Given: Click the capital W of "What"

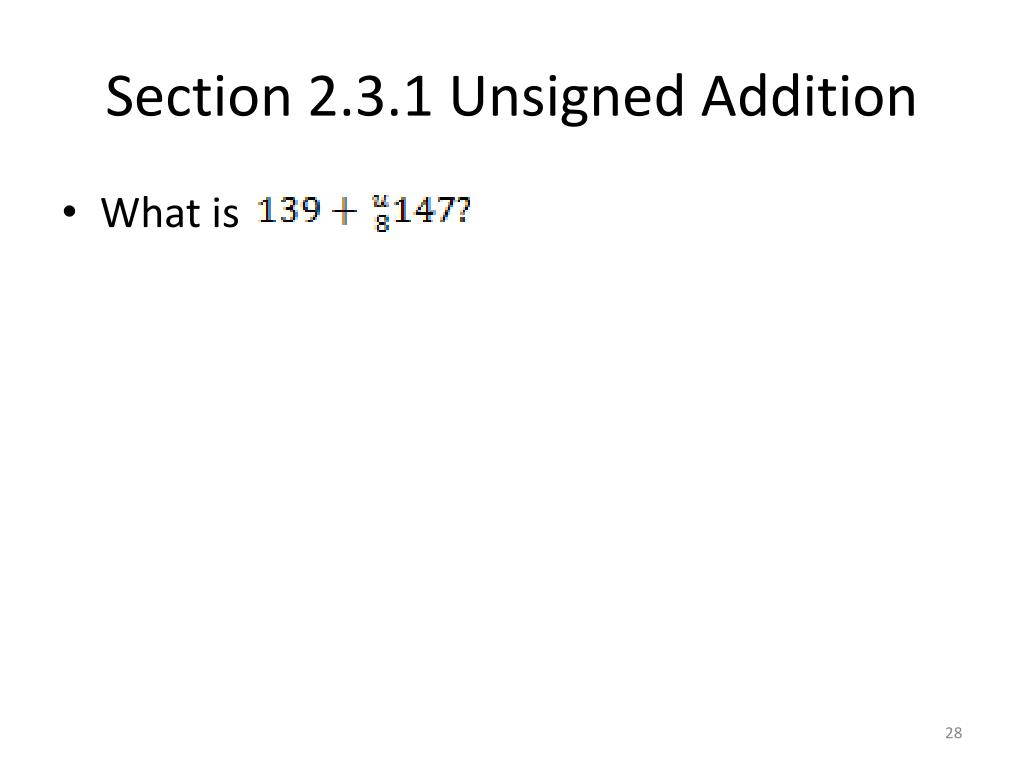Looking at the screenshot, I should (122, 212).
